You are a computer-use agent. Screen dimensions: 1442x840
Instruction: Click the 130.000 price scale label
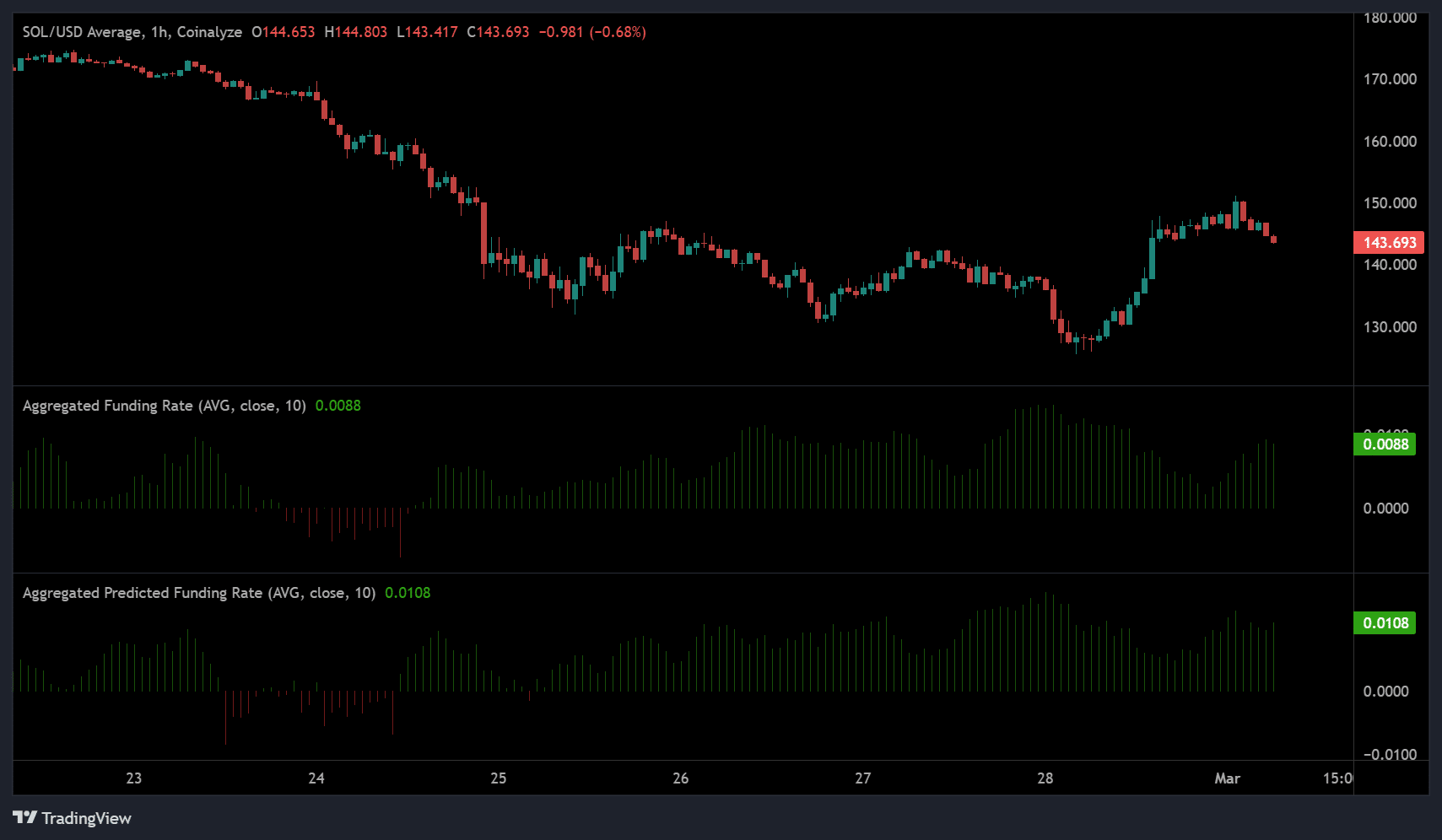(x=1390, y=327)
